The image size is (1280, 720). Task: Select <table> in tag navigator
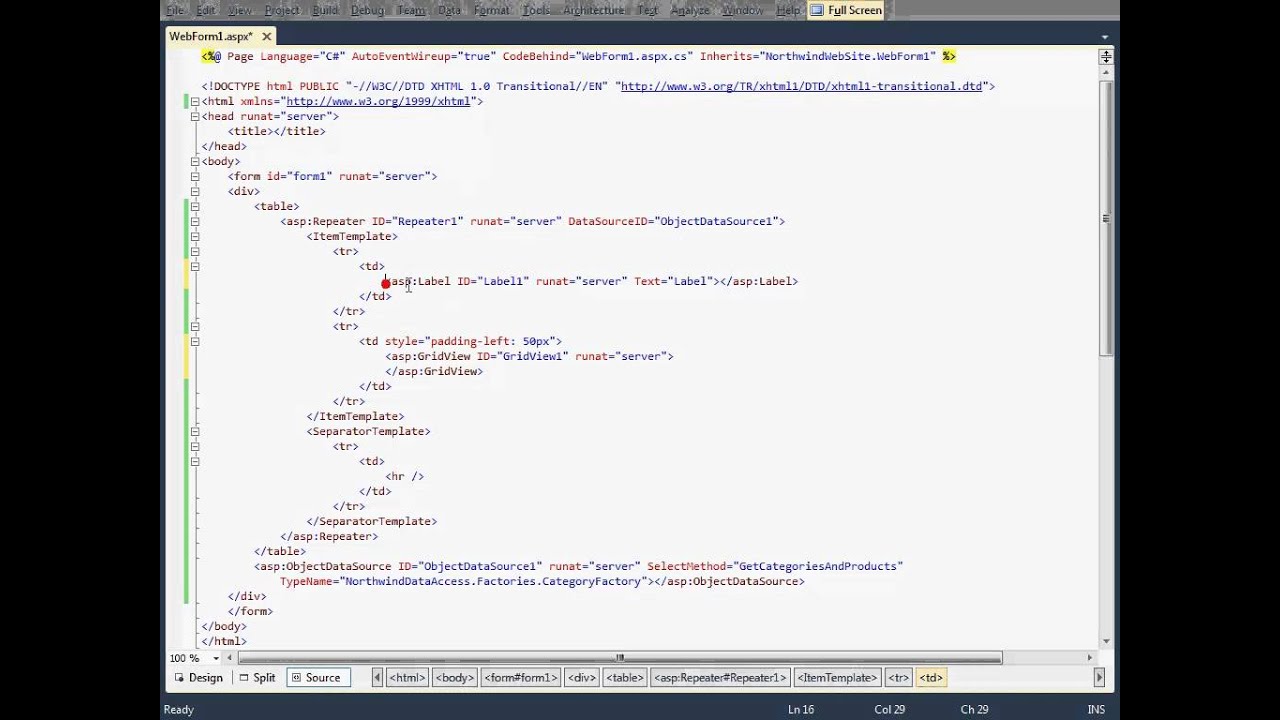pyautogui.click(x=625, y=677)
